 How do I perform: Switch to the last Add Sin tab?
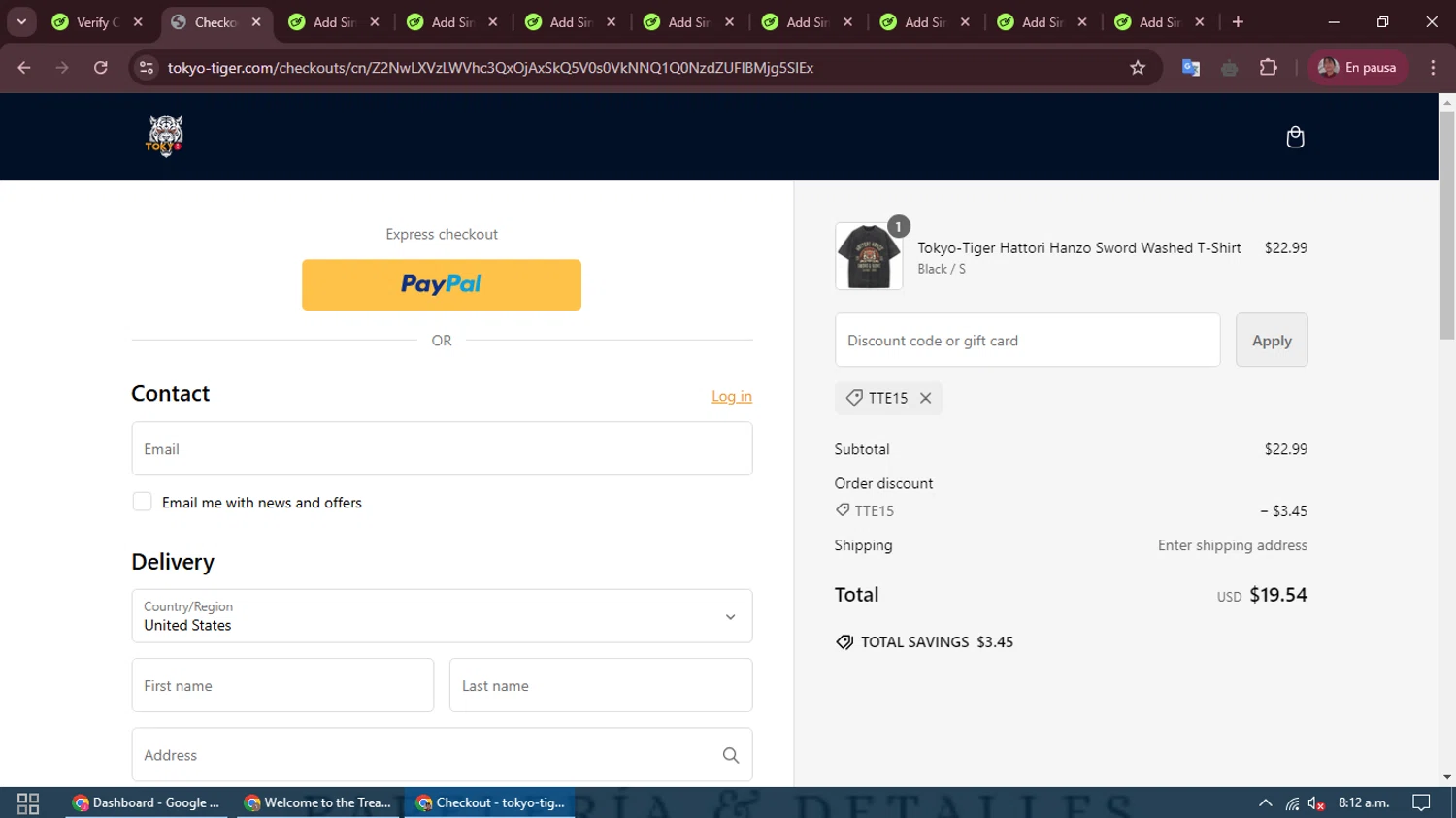(1160, 21)
